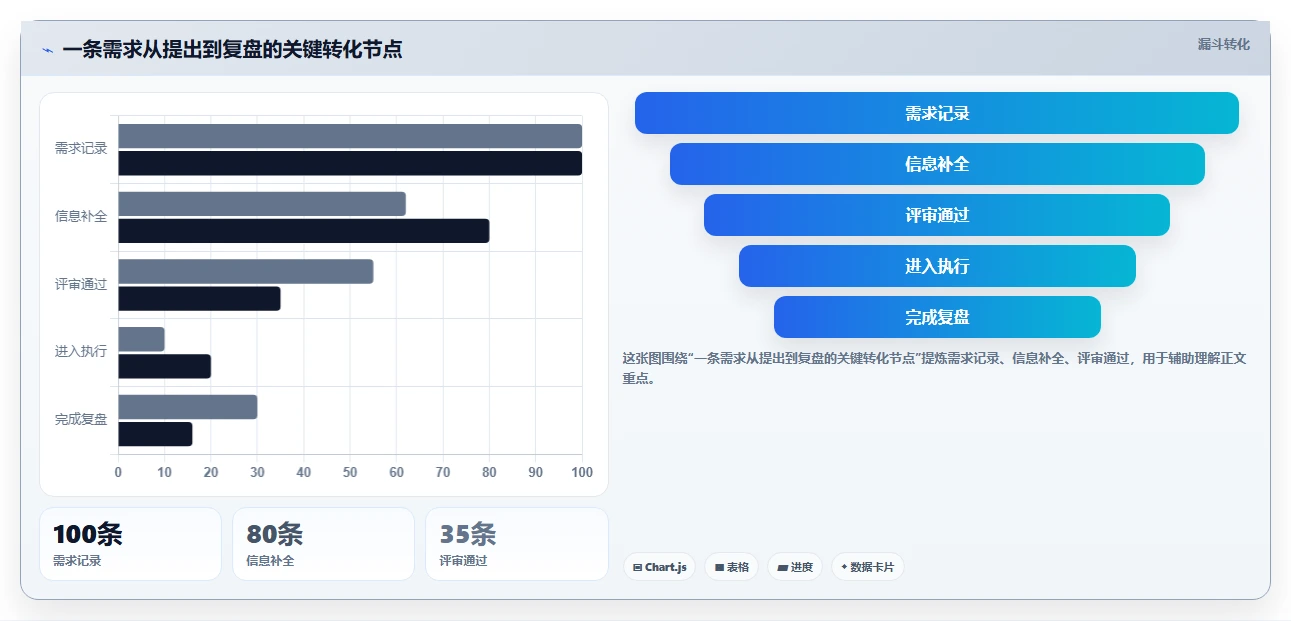Click the x-axis tick value 100
1291x621 pixels.
click(x=581, y=472)
